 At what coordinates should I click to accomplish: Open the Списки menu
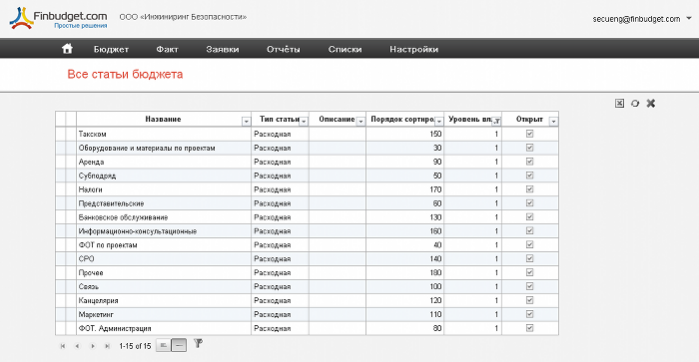coord(345,49)
